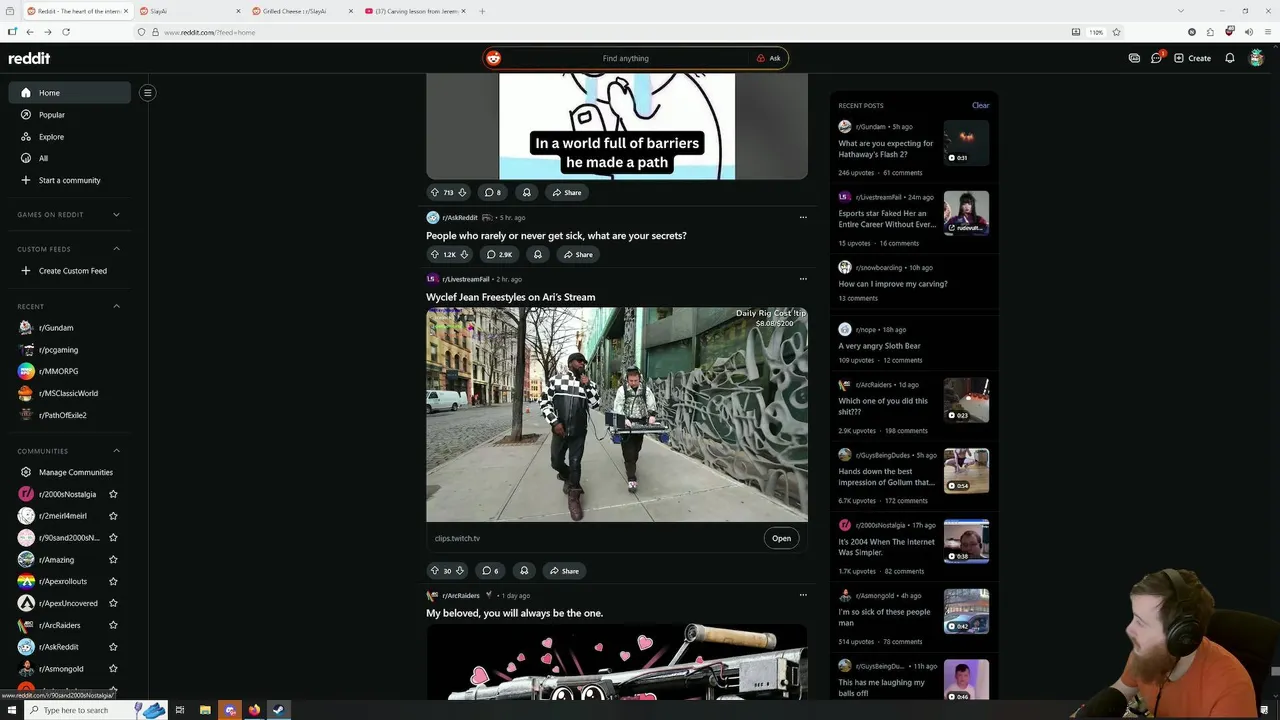The image size is (1280, 720).
Task: Favorite the r/ApexUncovered community star
Action: pyautogui.click(x=113, y=603)
